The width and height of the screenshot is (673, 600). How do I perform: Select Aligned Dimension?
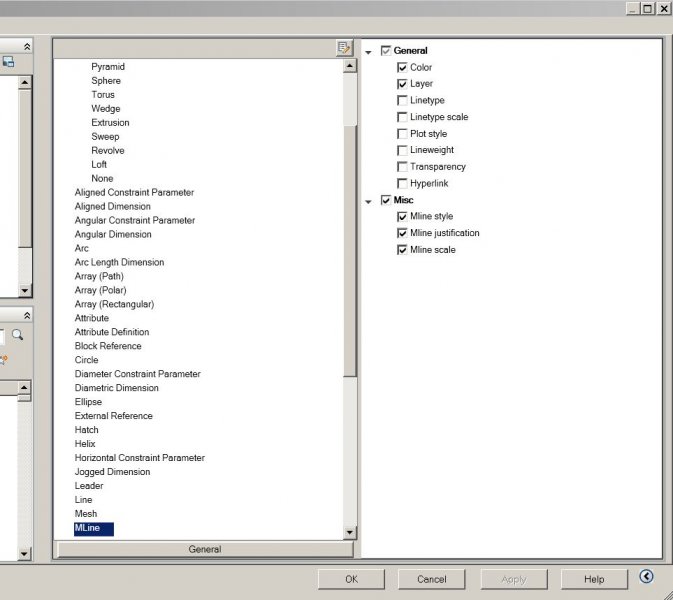click(x=112, y=206)
